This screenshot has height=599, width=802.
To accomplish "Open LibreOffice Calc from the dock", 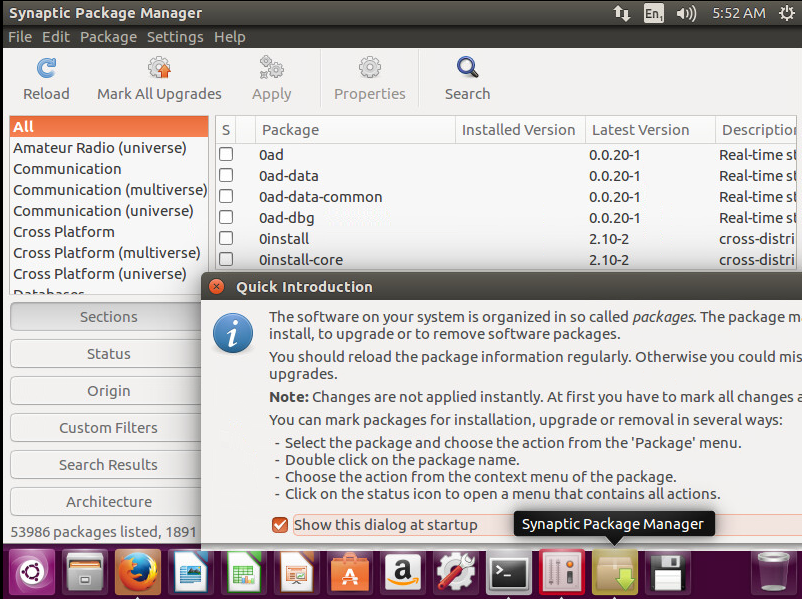I will [244, 572].
